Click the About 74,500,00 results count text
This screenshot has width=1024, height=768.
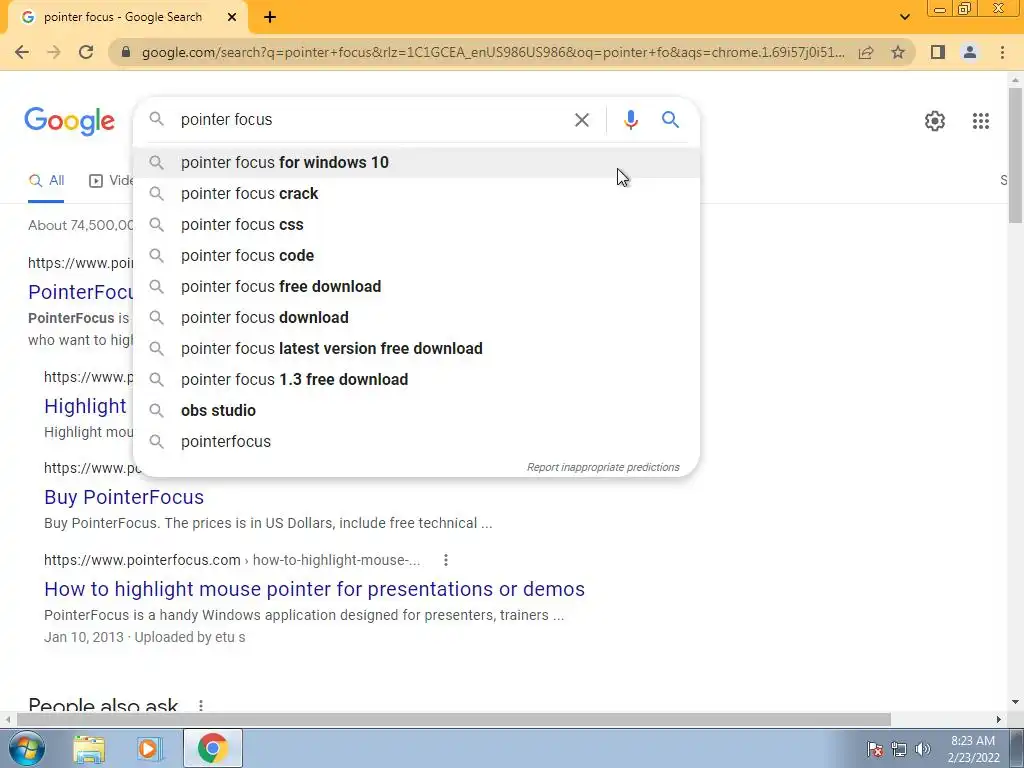click(80, 225)
